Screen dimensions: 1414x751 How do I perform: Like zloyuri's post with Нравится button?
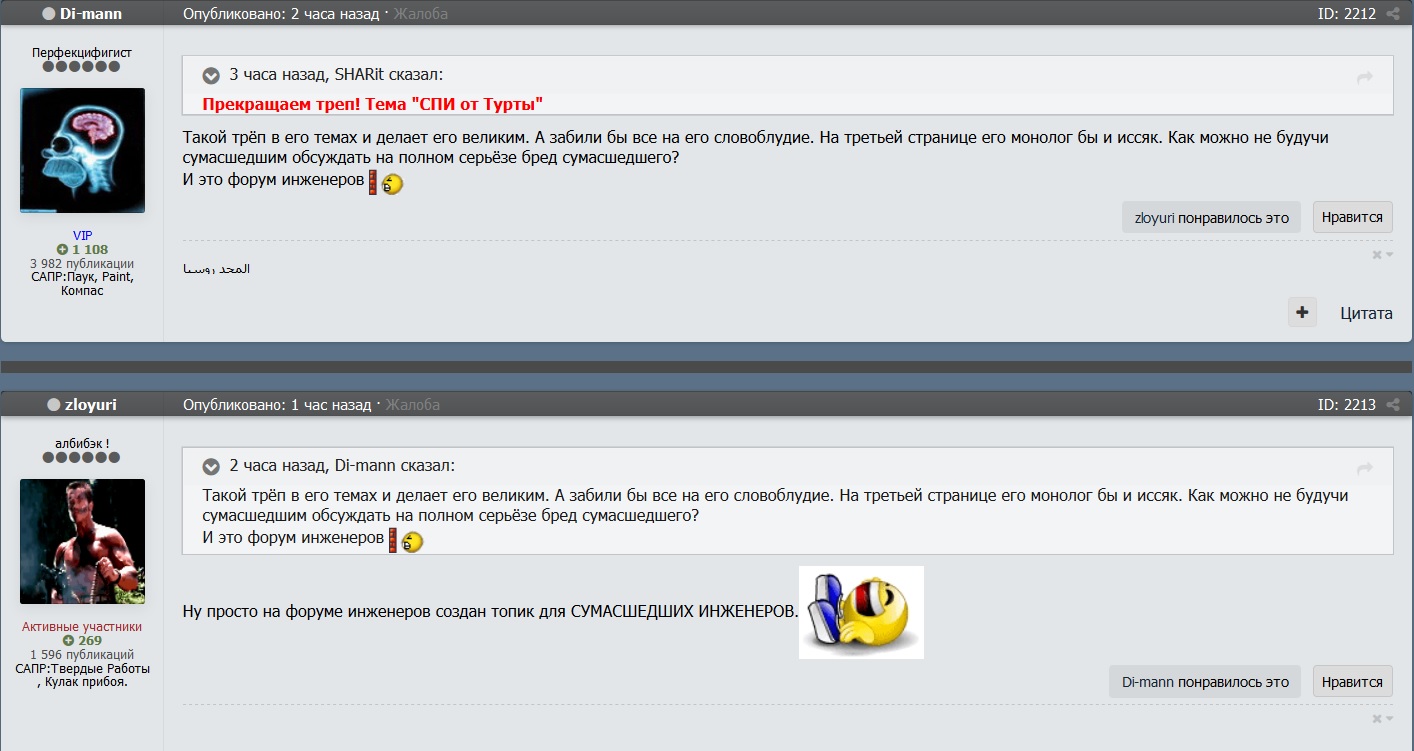pyautogui.click(x=1352, y=682)
